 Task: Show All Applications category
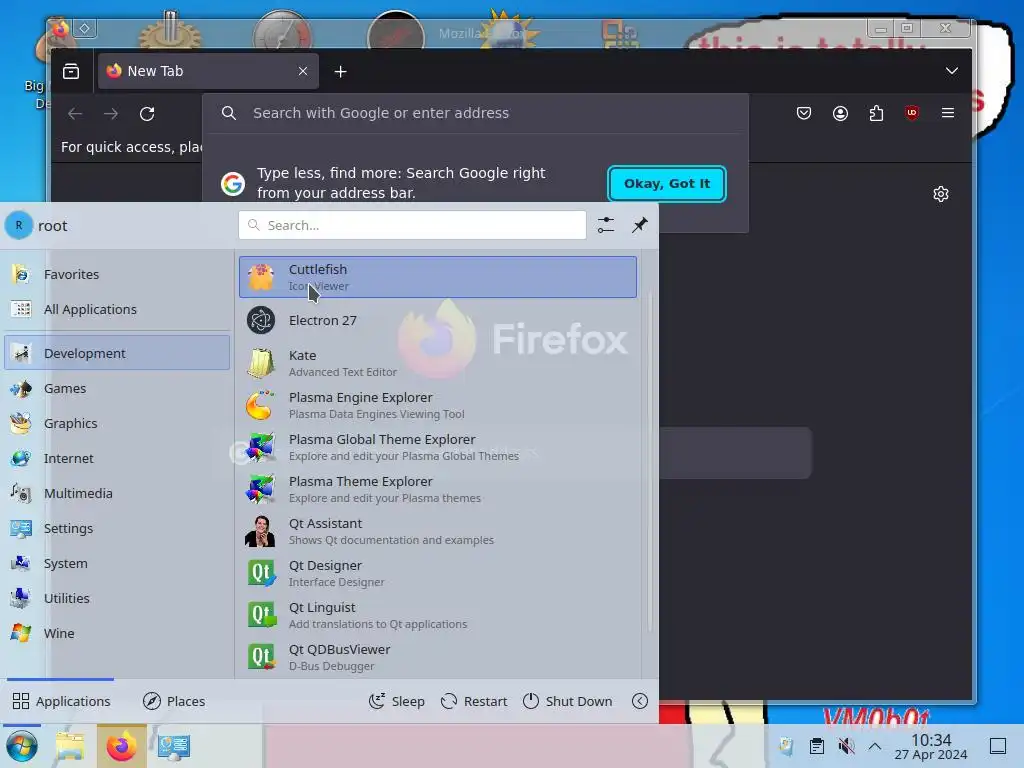(117, 310)
